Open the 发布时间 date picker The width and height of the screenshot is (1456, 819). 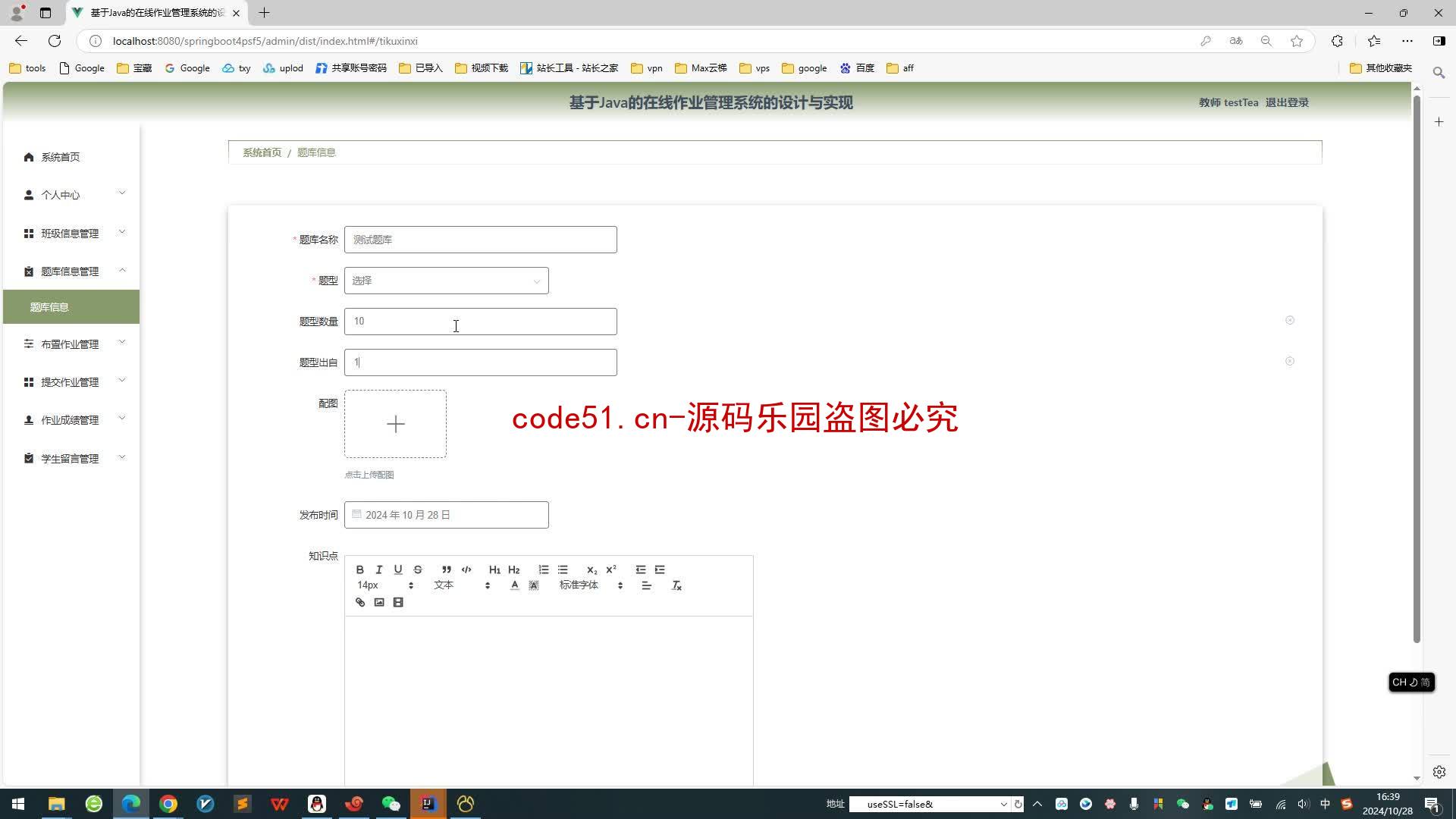(447, 515)
